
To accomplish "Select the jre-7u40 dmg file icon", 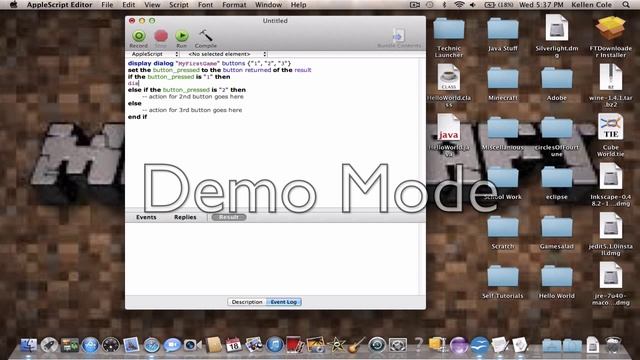I will 611,284.
